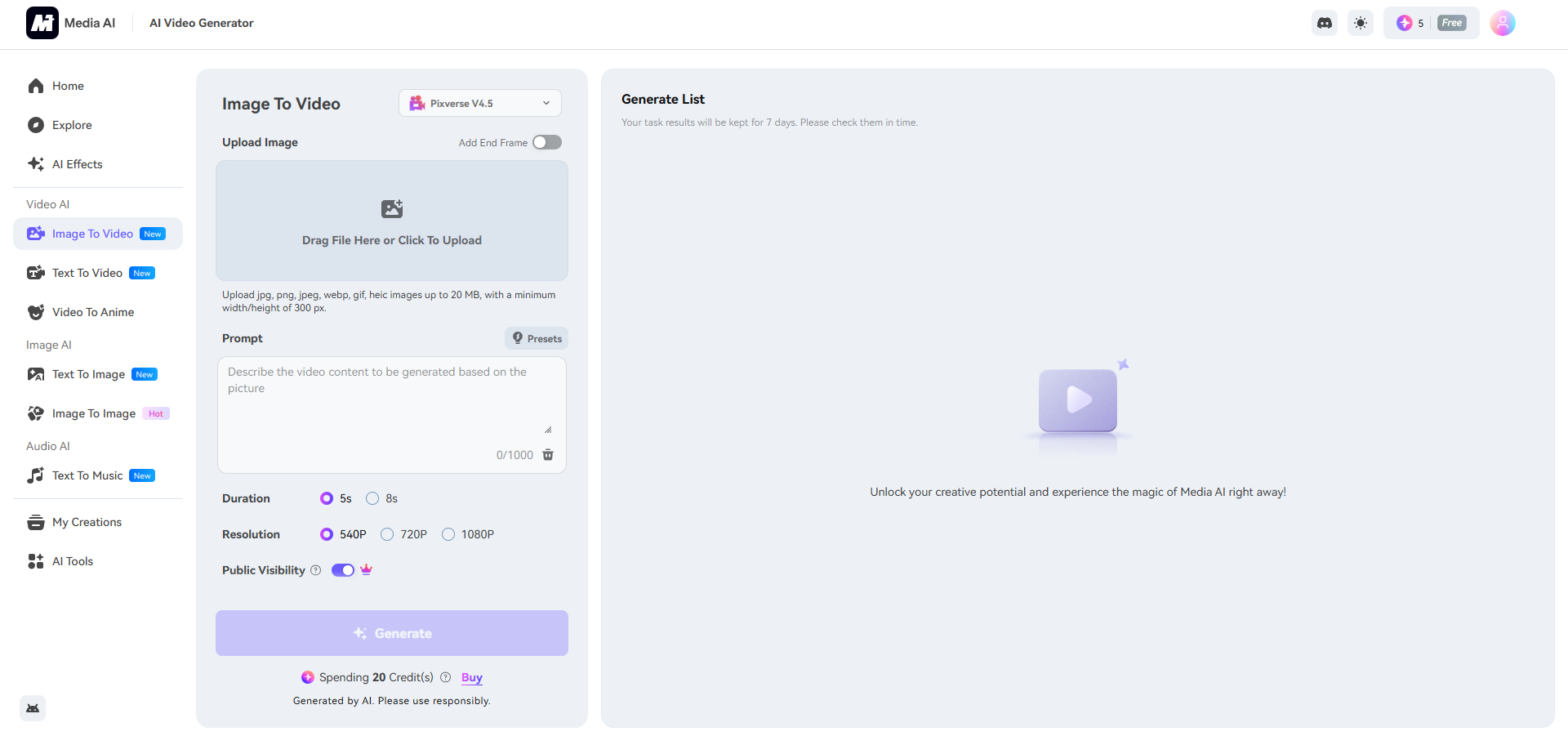Click the Image To Image palette icon
The width and height of the screenshot is (1568, 745).
coord(36,413)
